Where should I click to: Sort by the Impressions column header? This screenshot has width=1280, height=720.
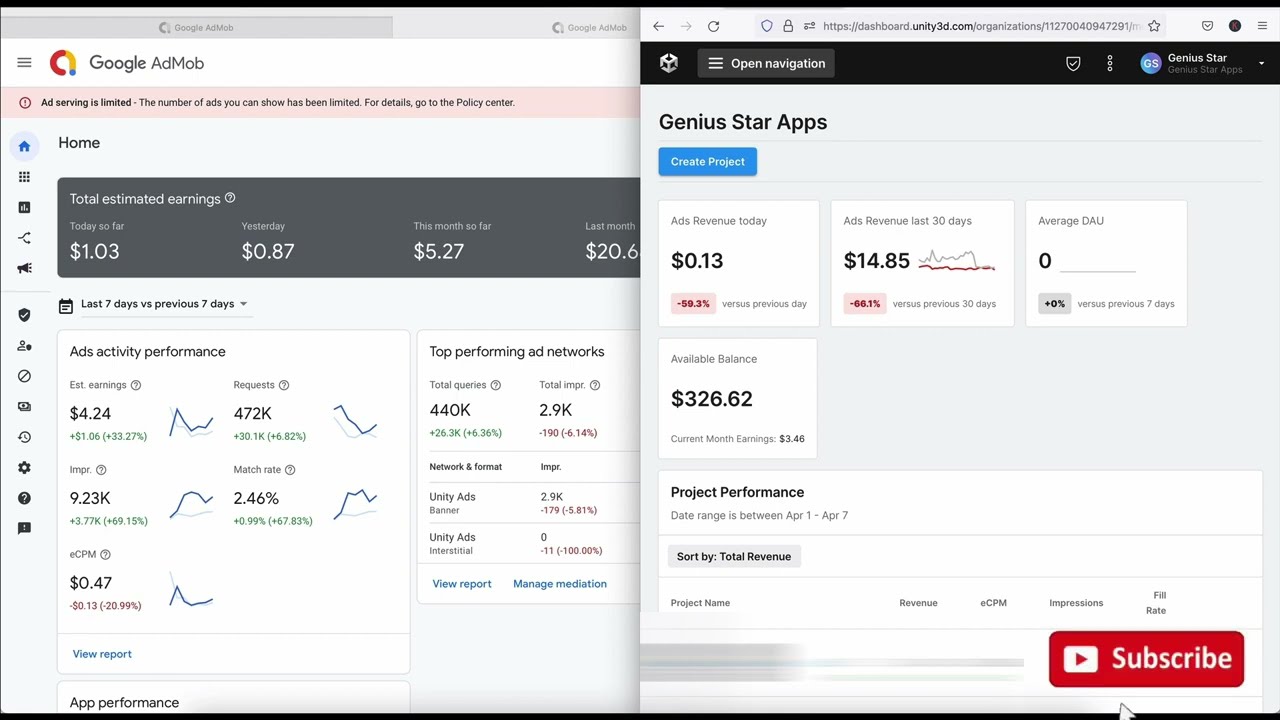1076,603
